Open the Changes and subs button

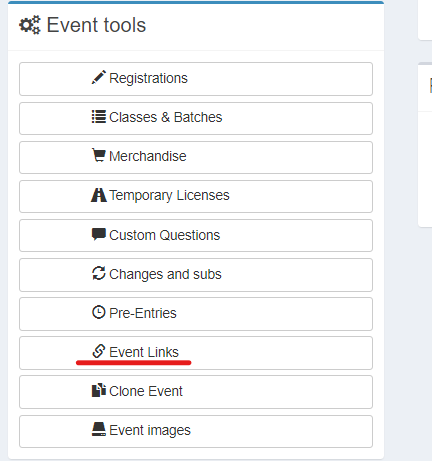(x=196, y=275)
